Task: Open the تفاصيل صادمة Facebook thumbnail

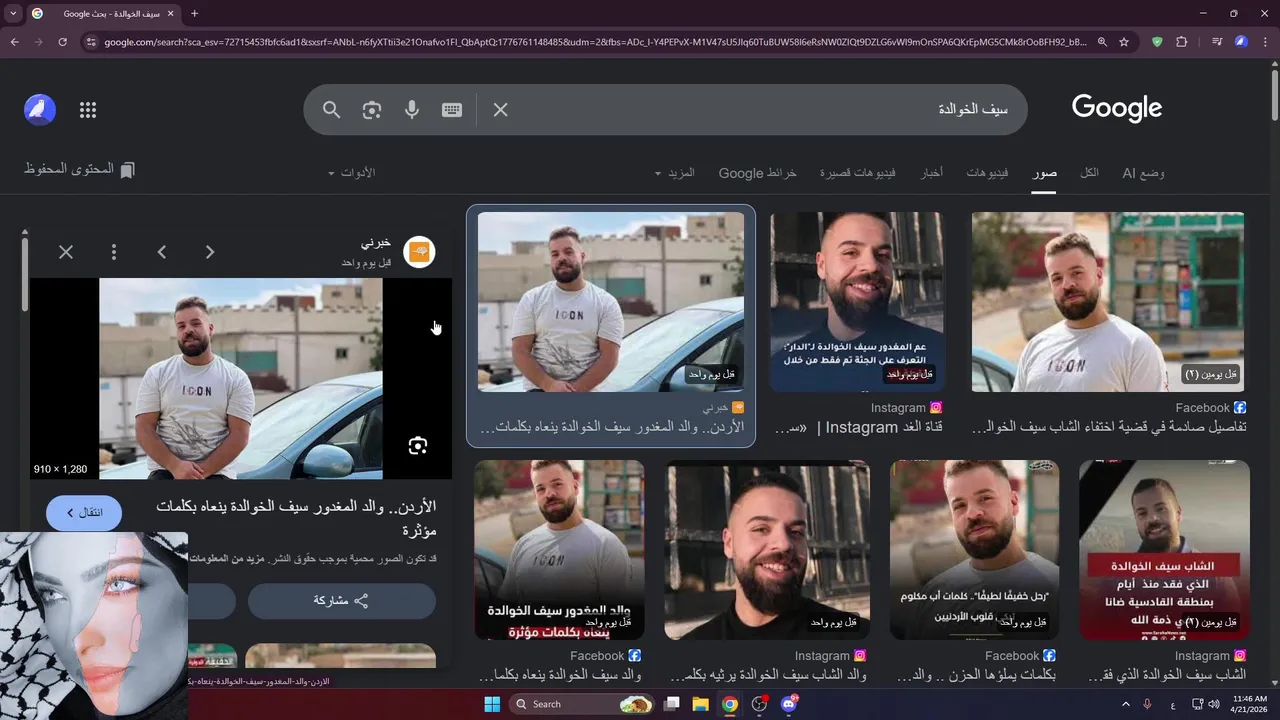Action: pyautogui.click(x=1108, y=302)
